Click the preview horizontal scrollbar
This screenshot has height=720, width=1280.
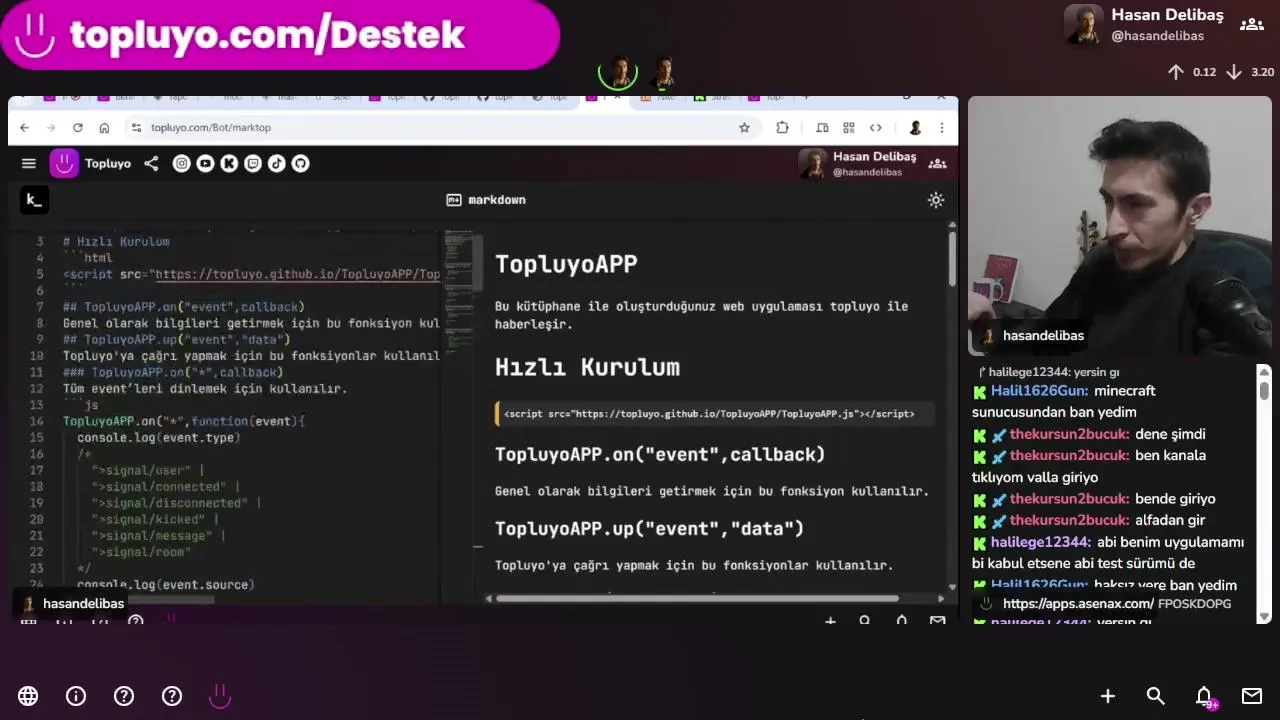(x=697, y=599)
